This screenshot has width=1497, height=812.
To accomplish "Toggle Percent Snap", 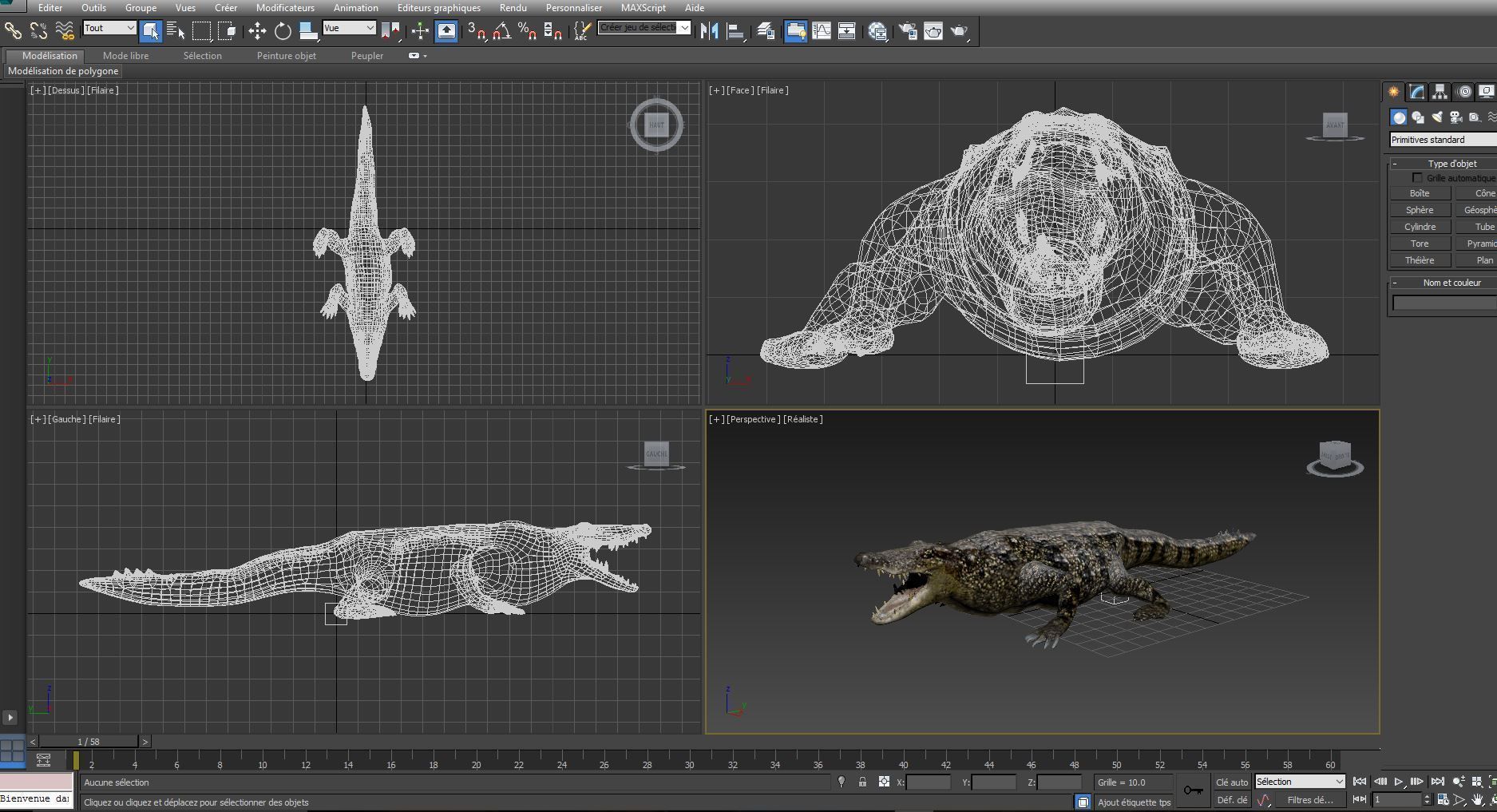I will tap(527, 31).
